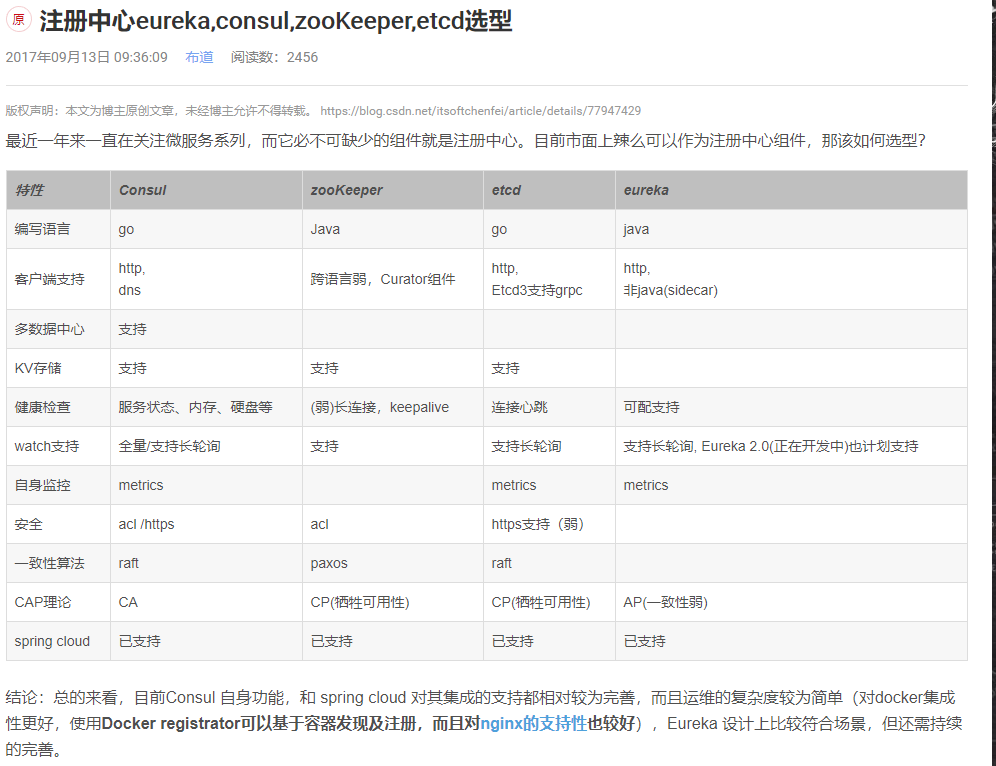Screen dimensions: 996x766
Task: Select the CAP理论 row label
Action: tap(43, 602)
